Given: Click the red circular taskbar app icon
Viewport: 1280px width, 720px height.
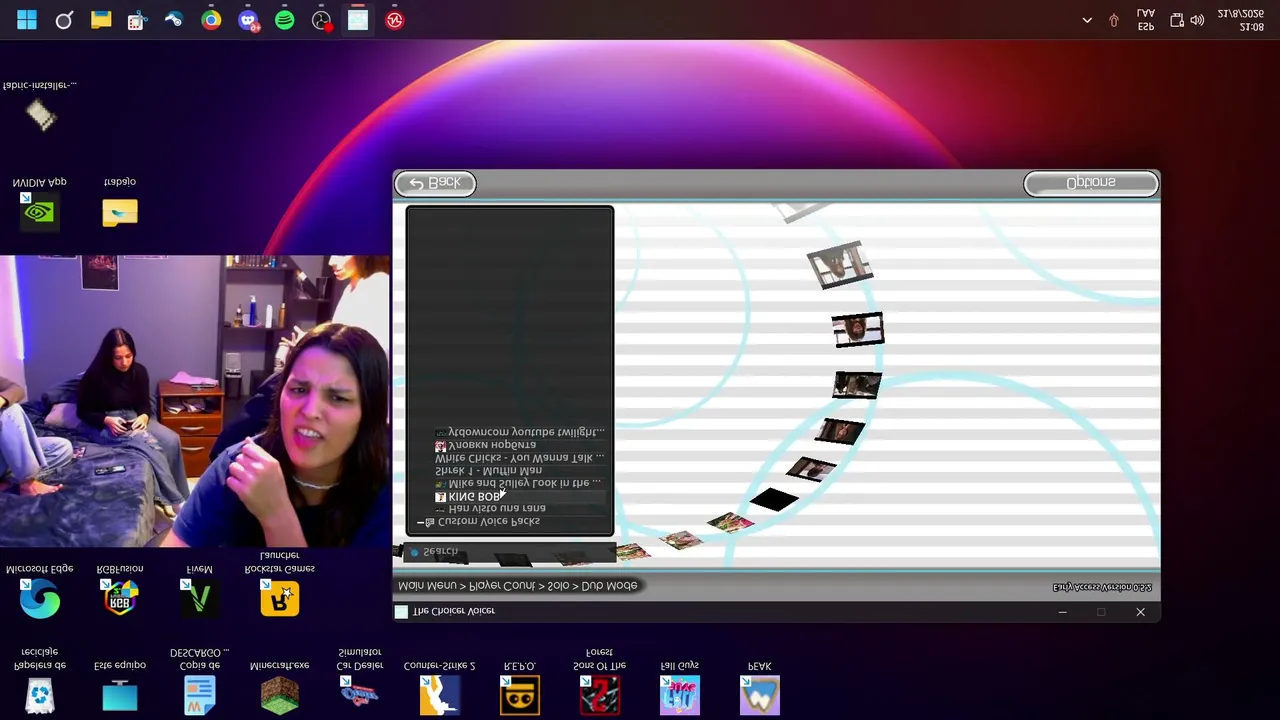Looking at the screenshot, I should point(395,20).
